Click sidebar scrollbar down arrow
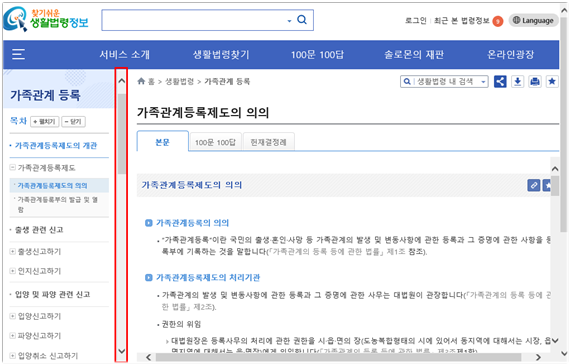 point(122,351)
